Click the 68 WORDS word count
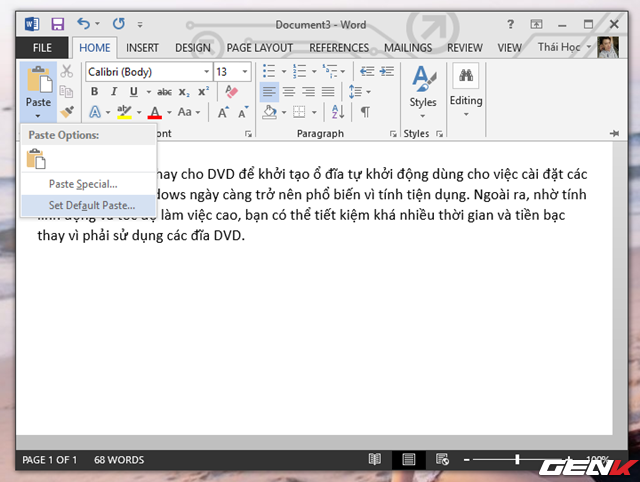The width and height of the screenshot is (640, 482). [x=119, y=460]
